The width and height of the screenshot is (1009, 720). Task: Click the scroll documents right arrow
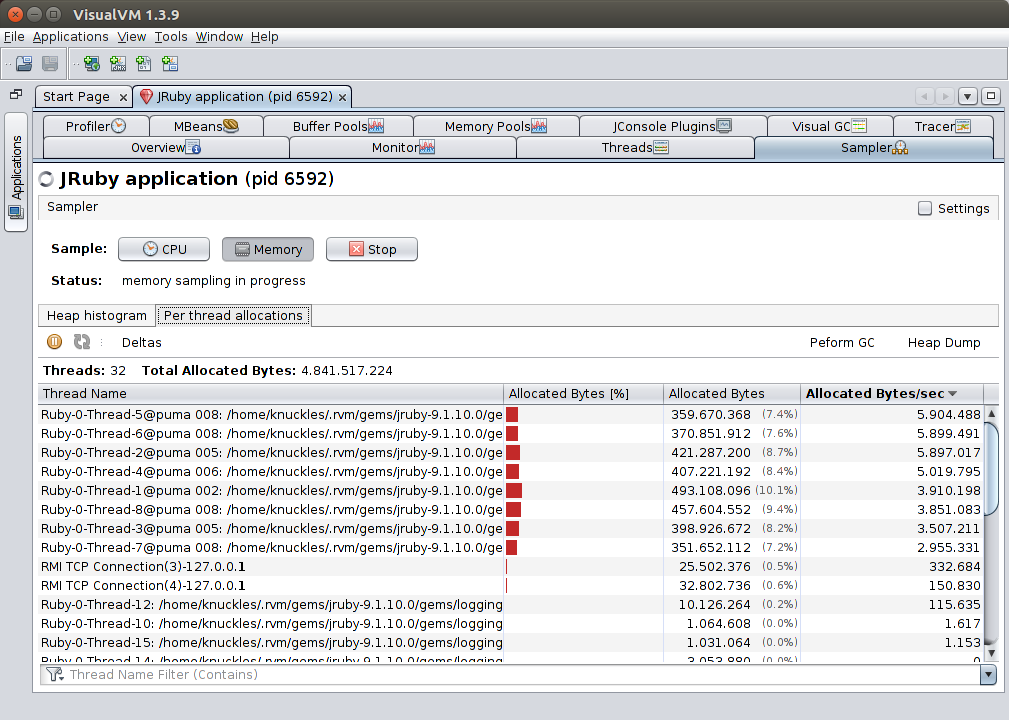(945, 97)
